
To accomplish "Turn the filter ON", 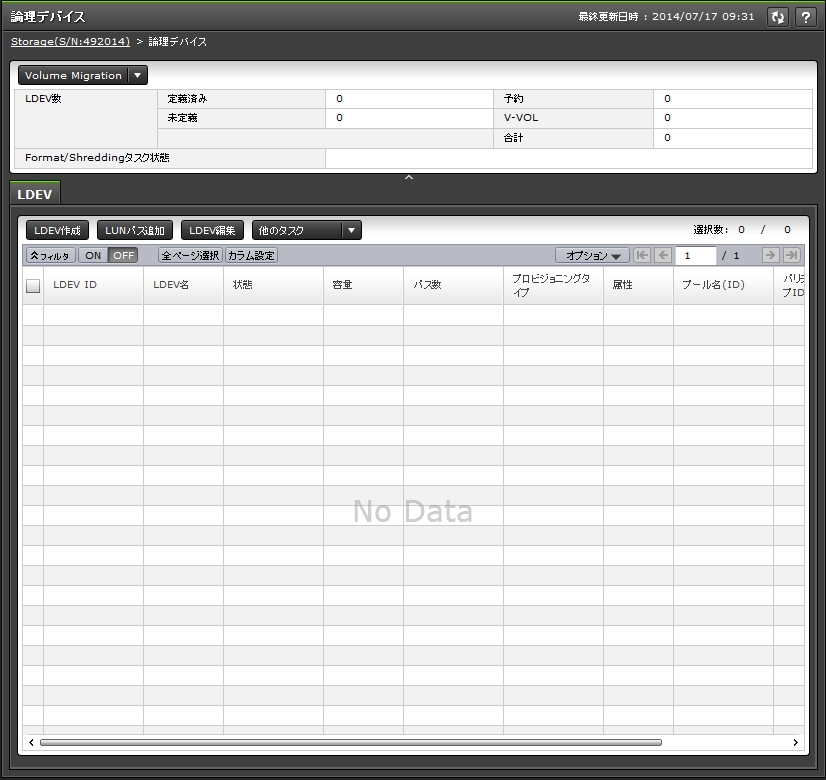I will (93, 255).
